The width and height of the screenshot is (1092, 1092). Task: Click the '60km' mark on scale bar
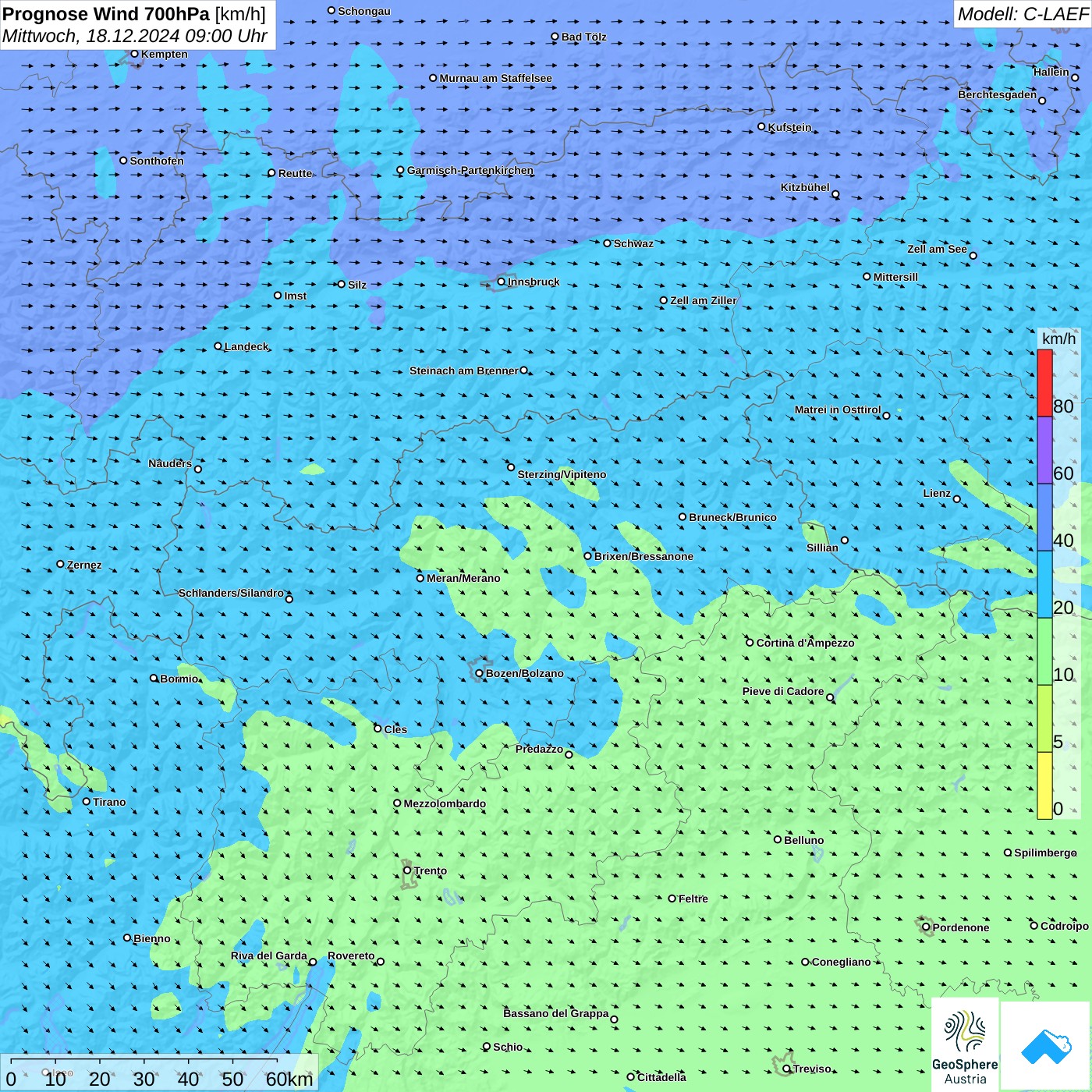coord(289,1079)
